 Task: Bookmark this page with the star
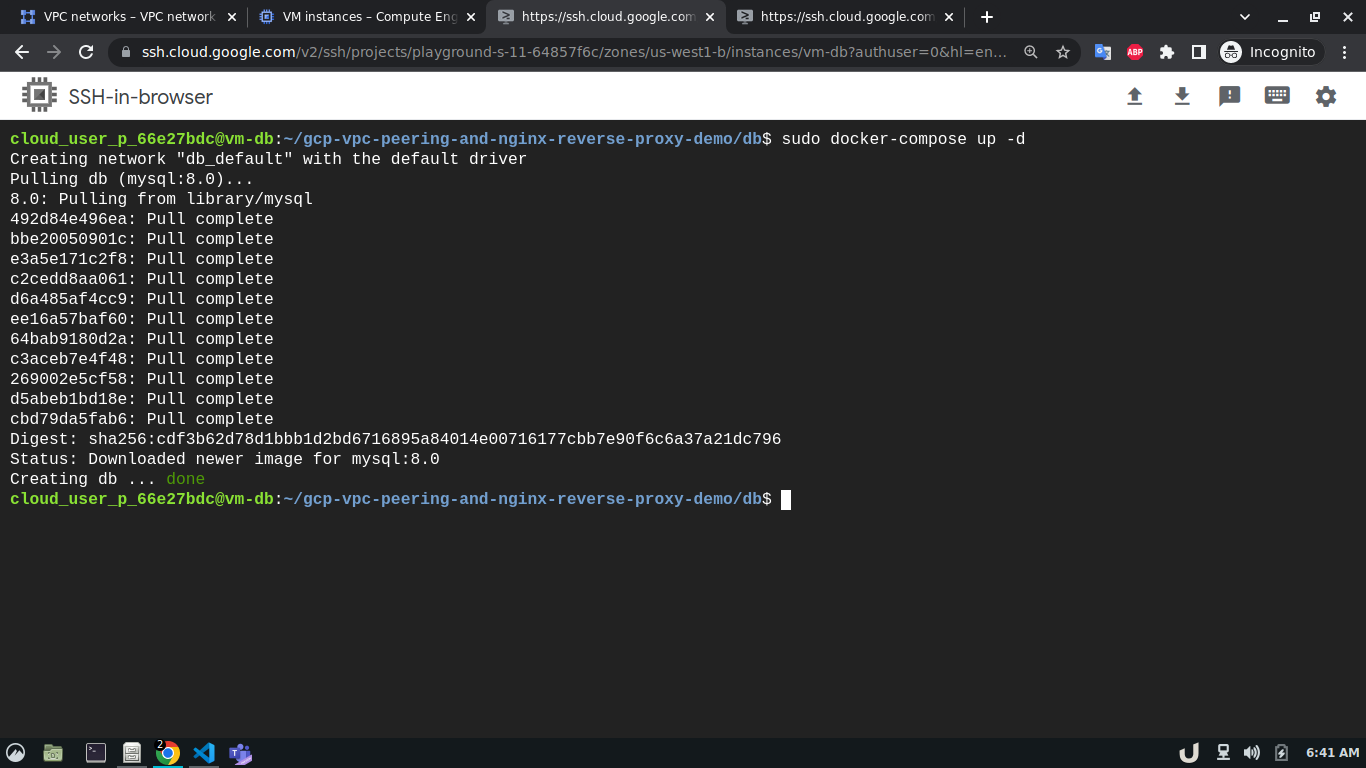[x=1063, y=52]
